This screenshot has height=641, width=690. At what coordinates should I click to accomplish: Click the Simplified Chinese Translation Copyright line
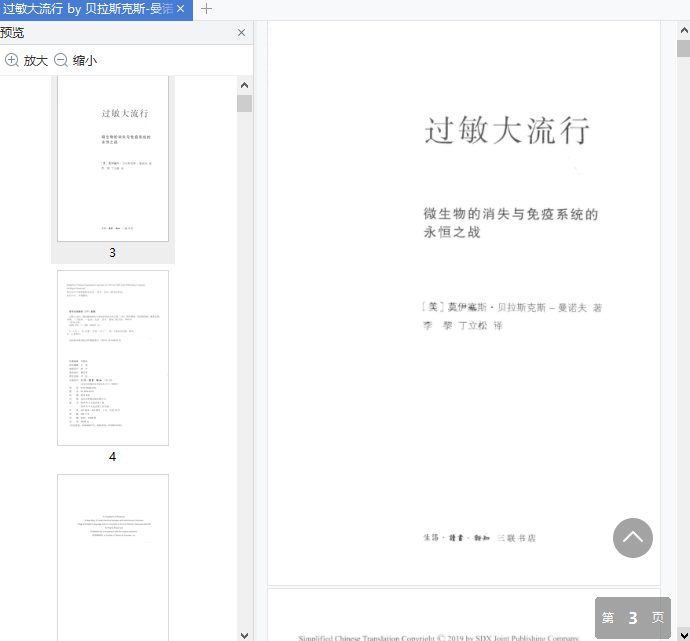click(439, 637)
